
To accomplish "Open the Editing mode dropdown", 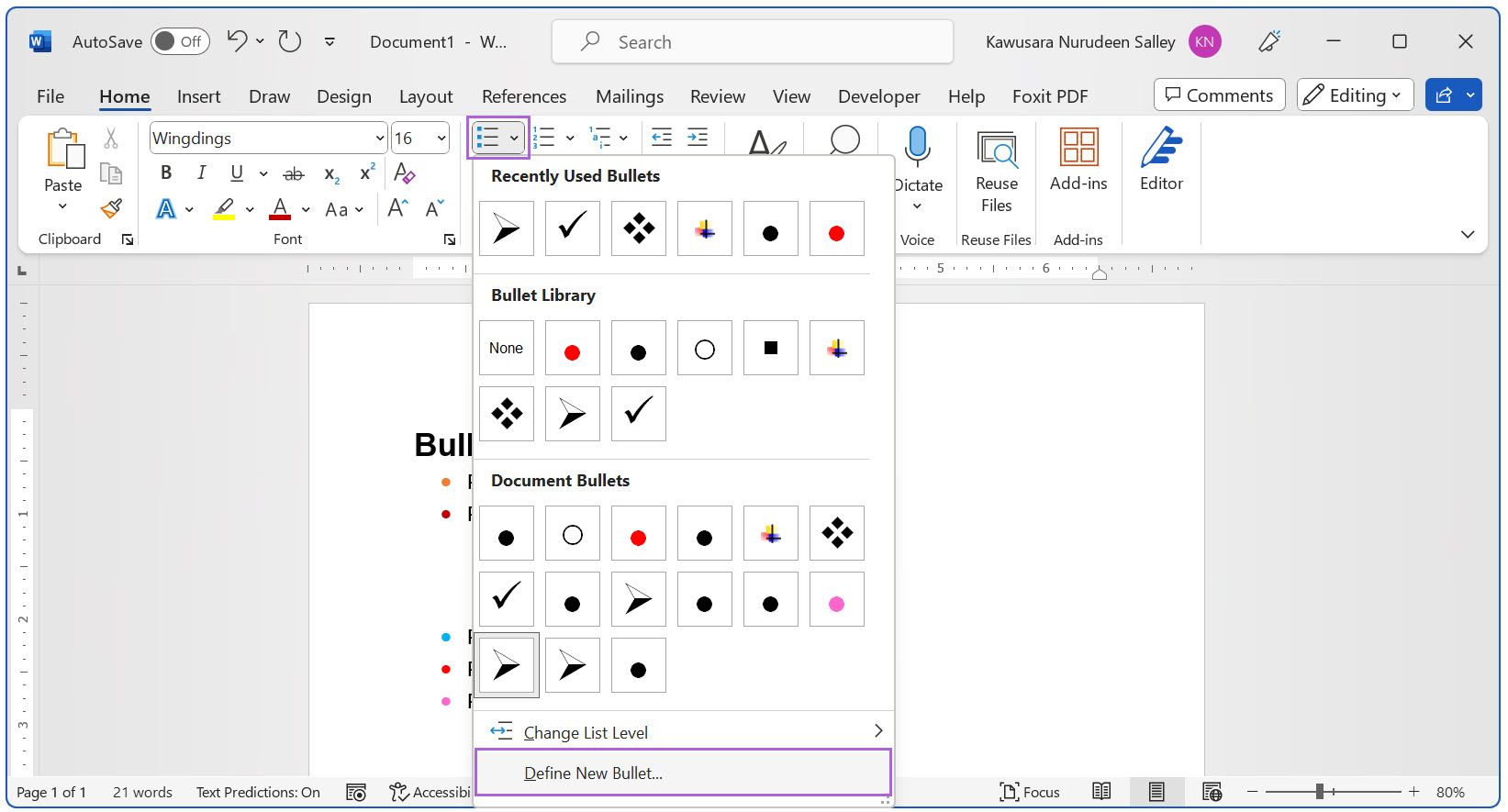I will [1355, 95].
